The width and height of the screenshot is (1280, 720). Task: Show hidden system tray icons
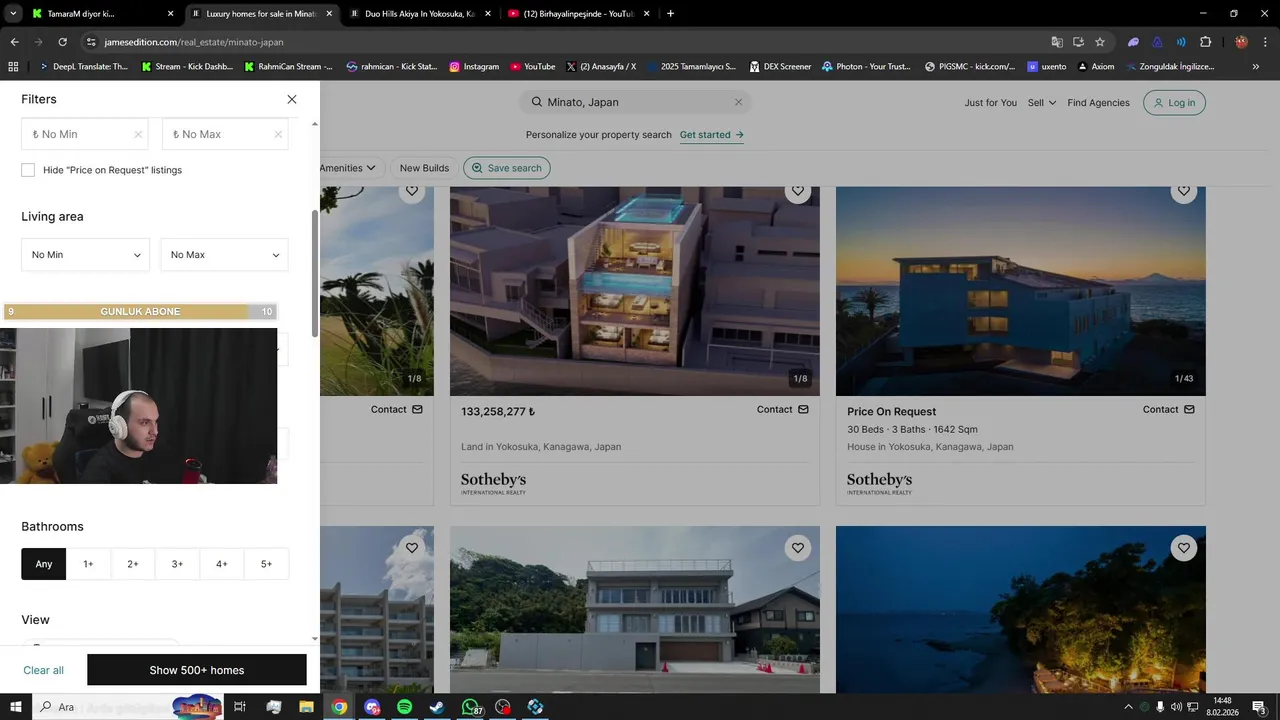tap(1128, 707)
